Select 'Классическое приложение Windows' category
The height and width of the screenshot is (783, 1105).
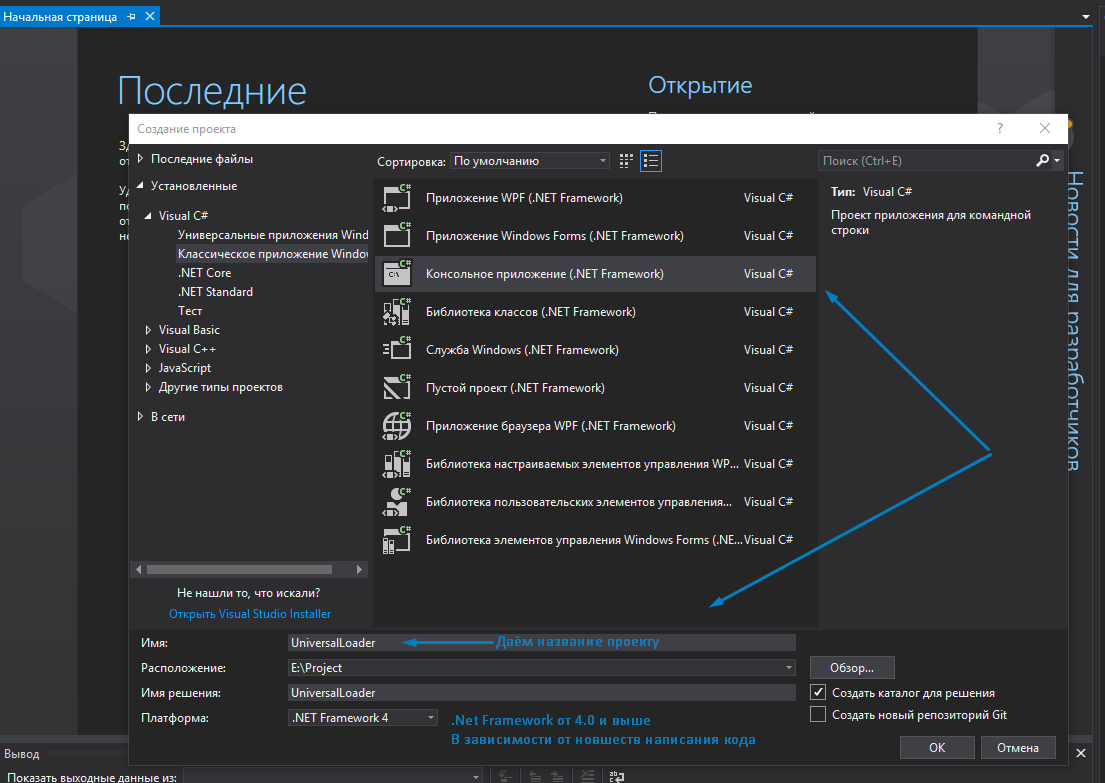pyautogui.click(x=273, y=254)
